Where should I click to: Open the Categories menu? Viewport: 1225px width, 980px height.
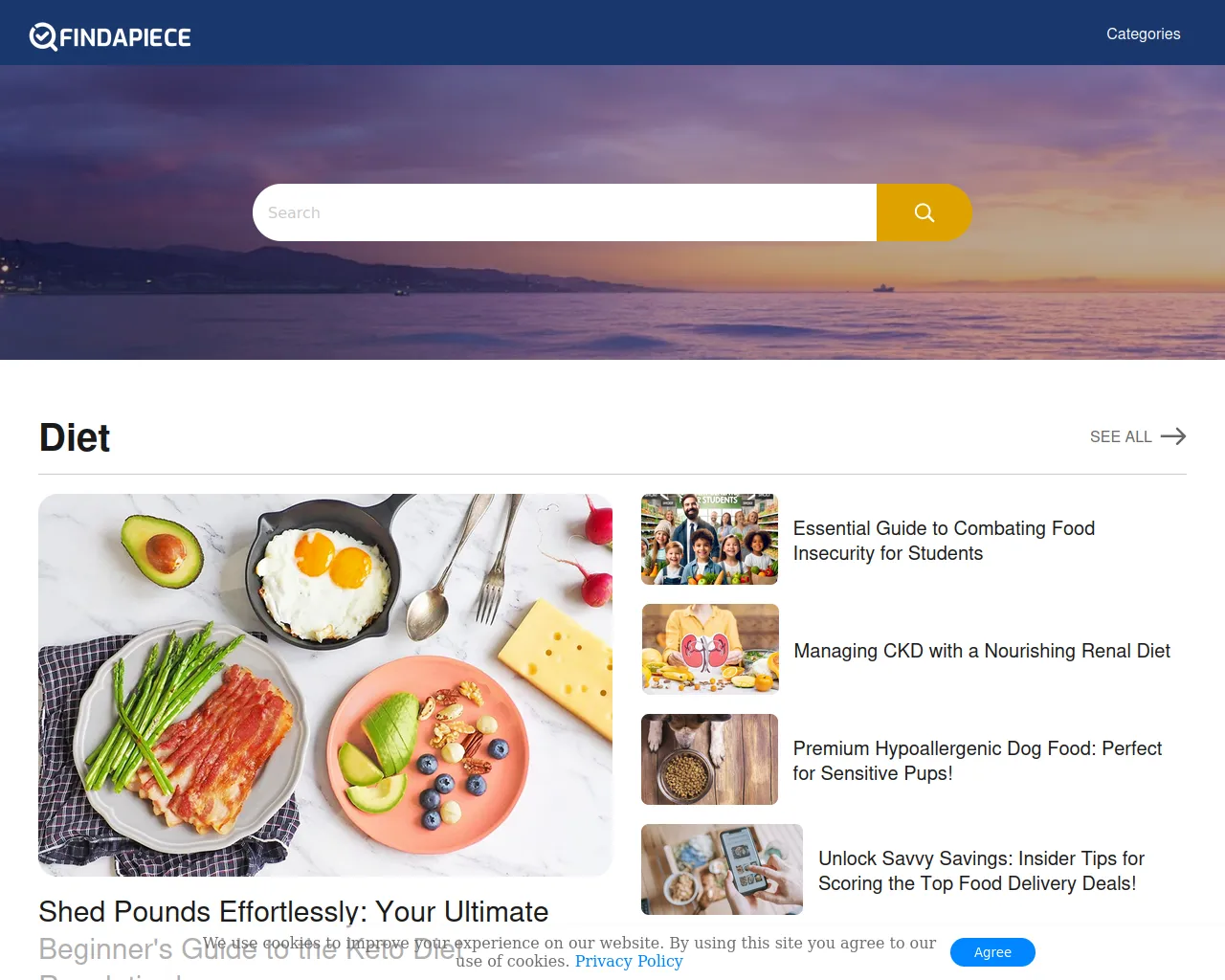[1143, 33]
